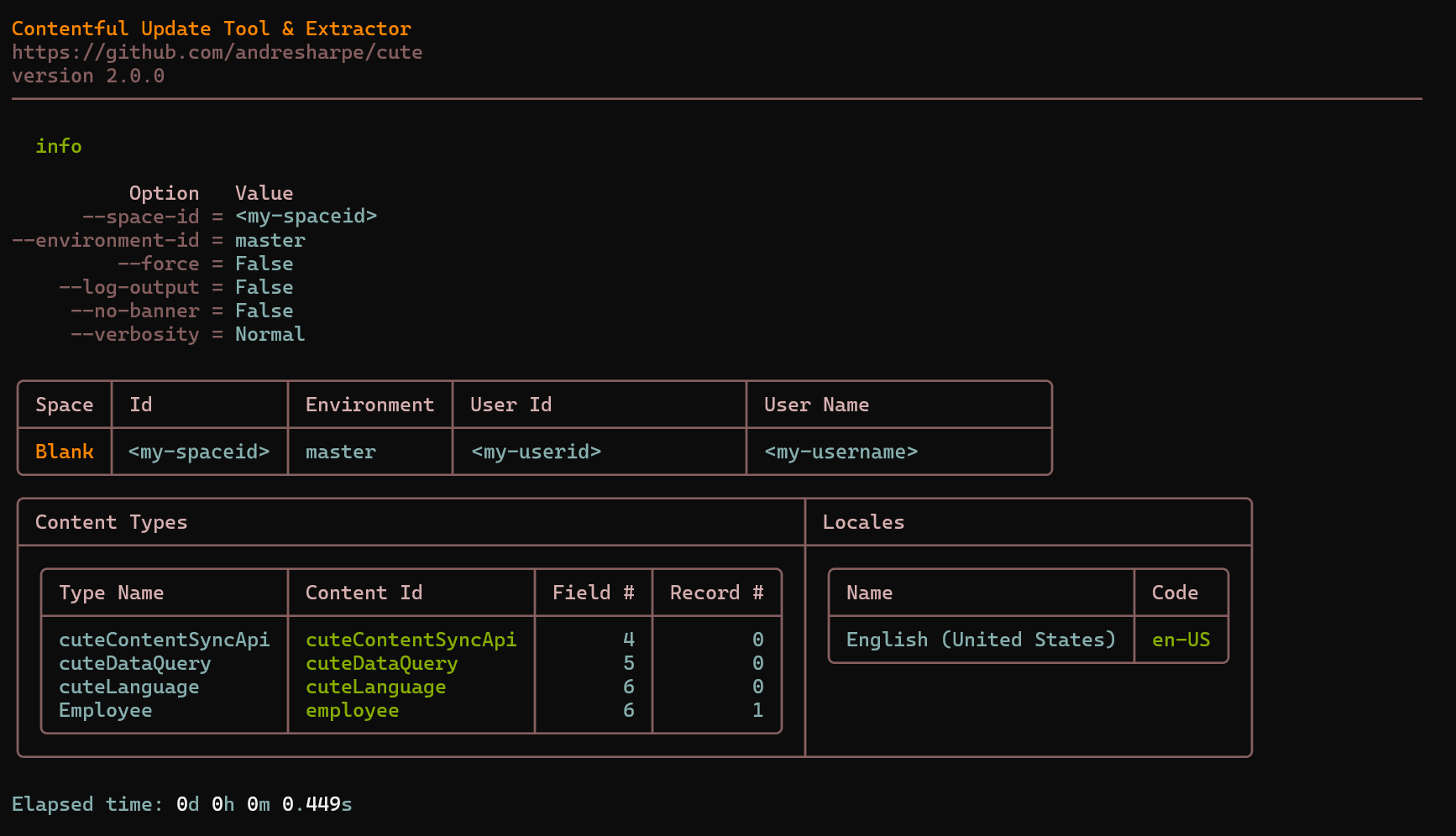
Task: Click the 'master' value beside --environment-id
Action: tap(270, 240)
